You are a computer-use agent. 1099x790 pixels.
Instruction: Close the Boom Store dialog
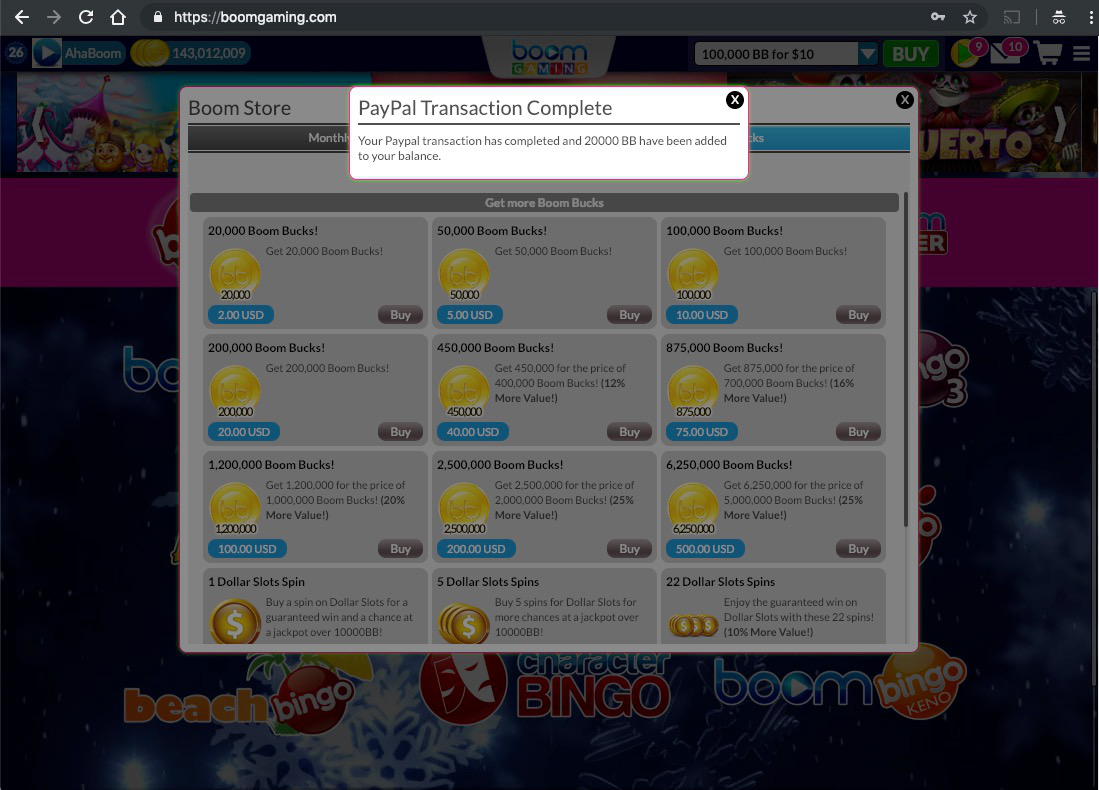(904, 99)
